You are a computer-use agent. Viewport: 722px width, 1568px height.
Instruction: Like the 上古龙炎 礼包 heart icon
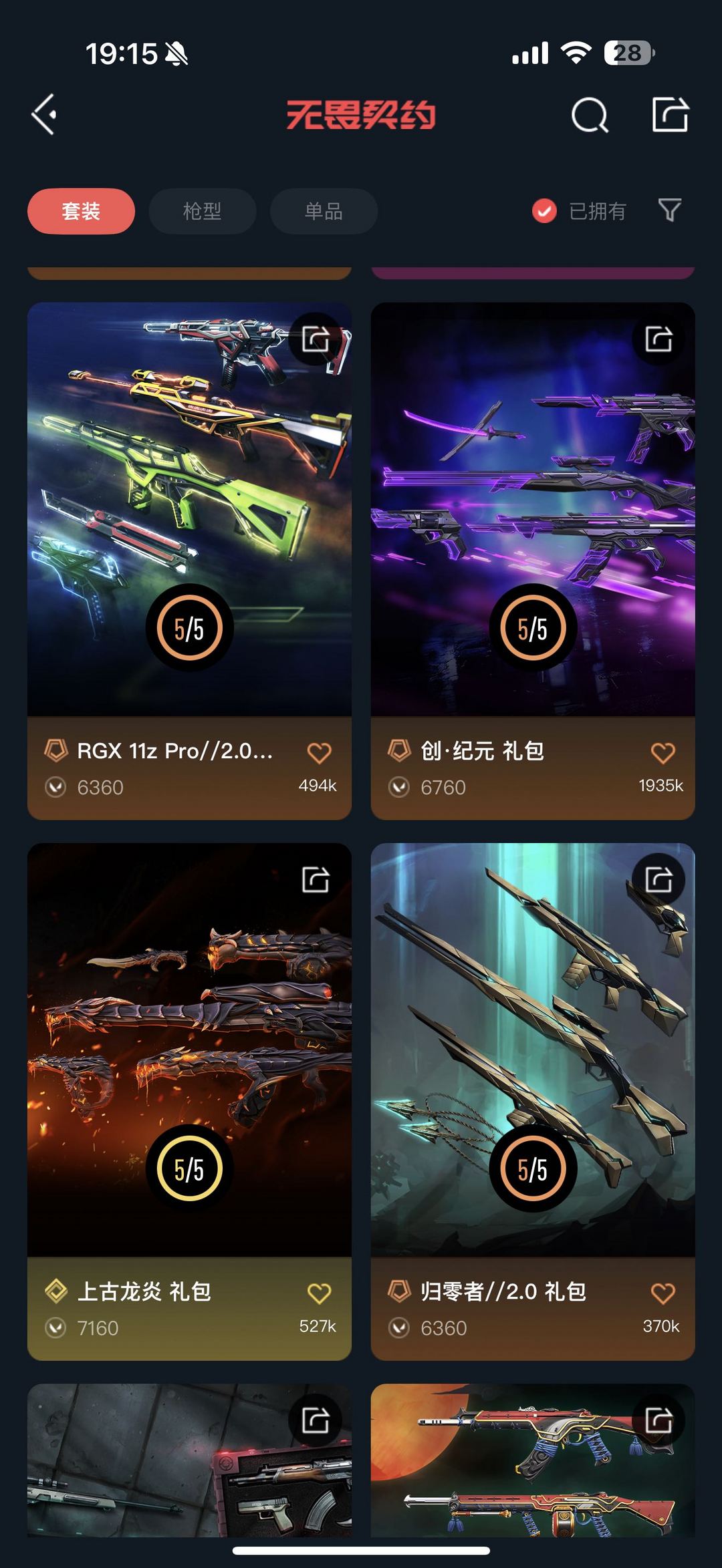point(319,1293)
